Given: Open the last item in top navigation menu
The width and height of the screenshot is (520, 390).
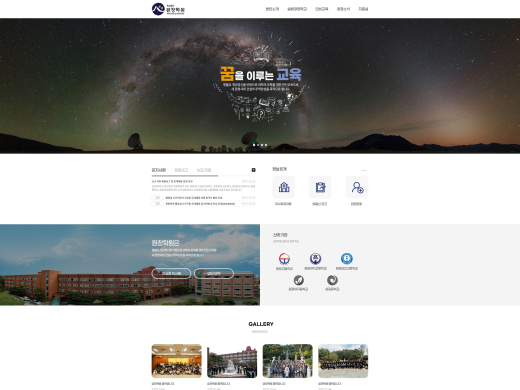Looking at the screenshot, I should click(x=363, y=9).
